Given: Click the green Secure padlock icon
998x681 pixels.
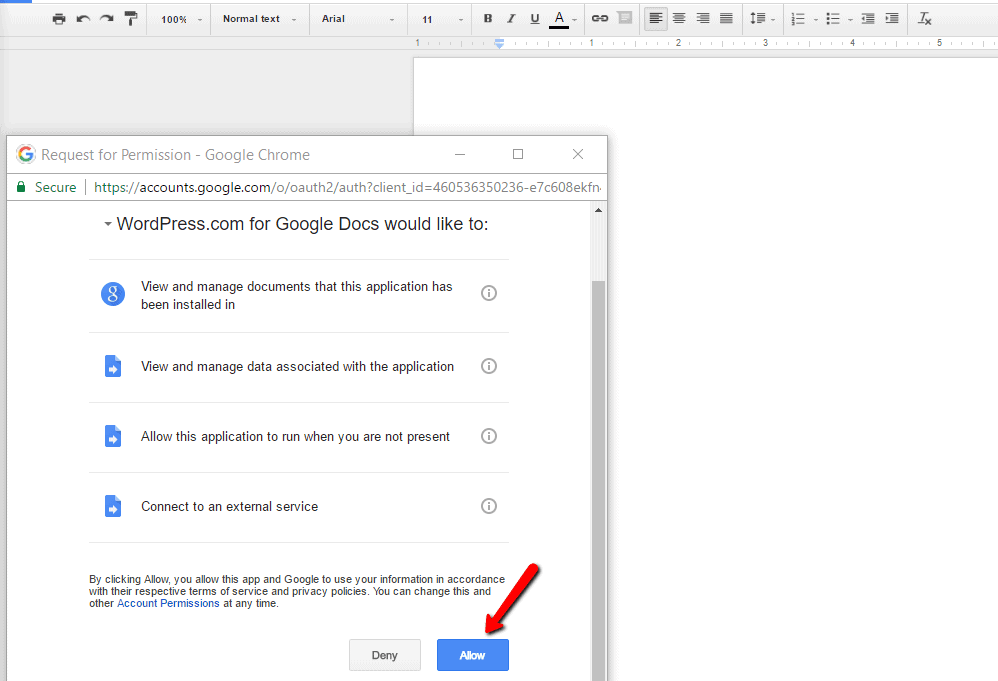Looking at the screenshot, I should coord(21,187).
